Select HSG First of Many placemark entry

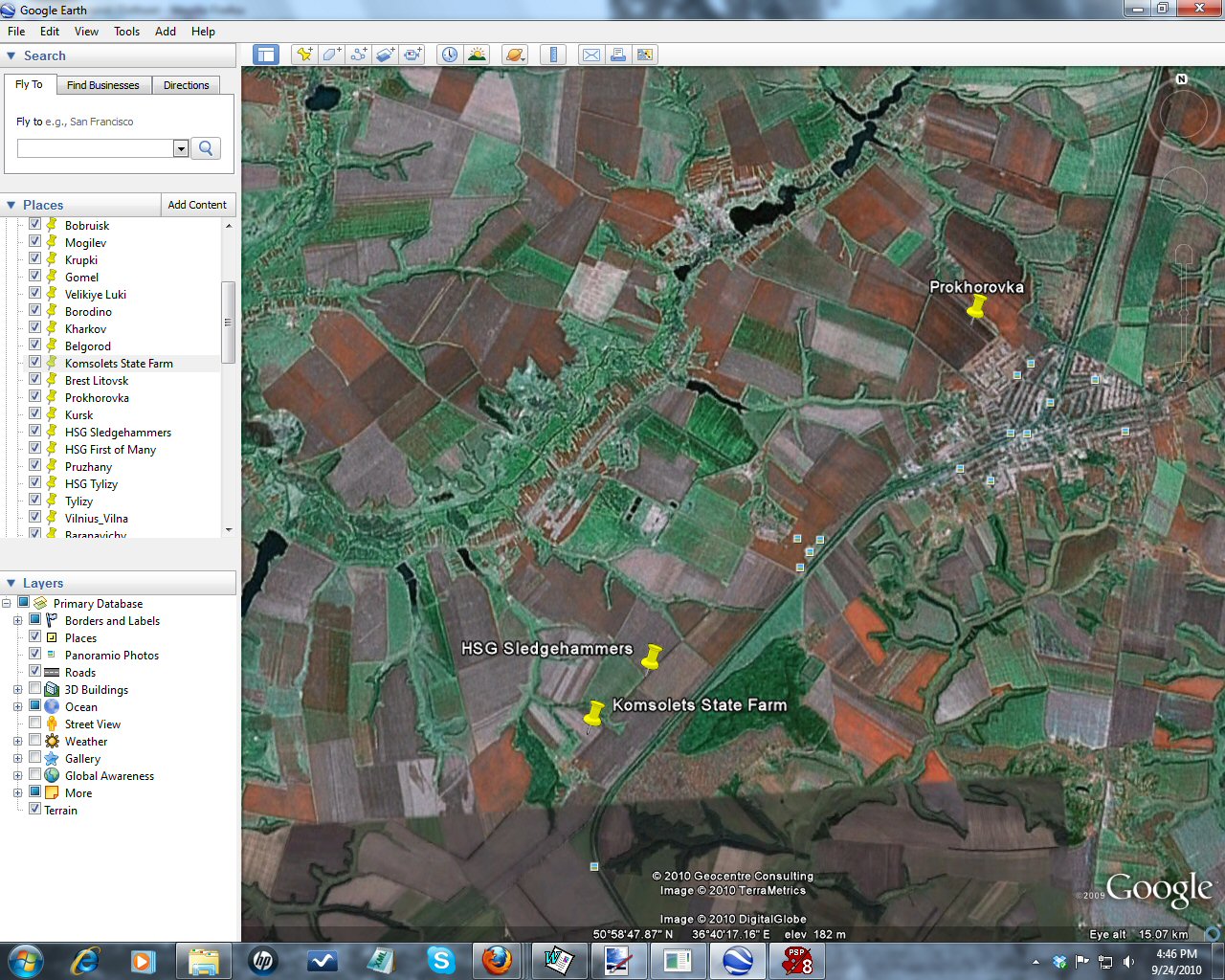tap(110, 449)
